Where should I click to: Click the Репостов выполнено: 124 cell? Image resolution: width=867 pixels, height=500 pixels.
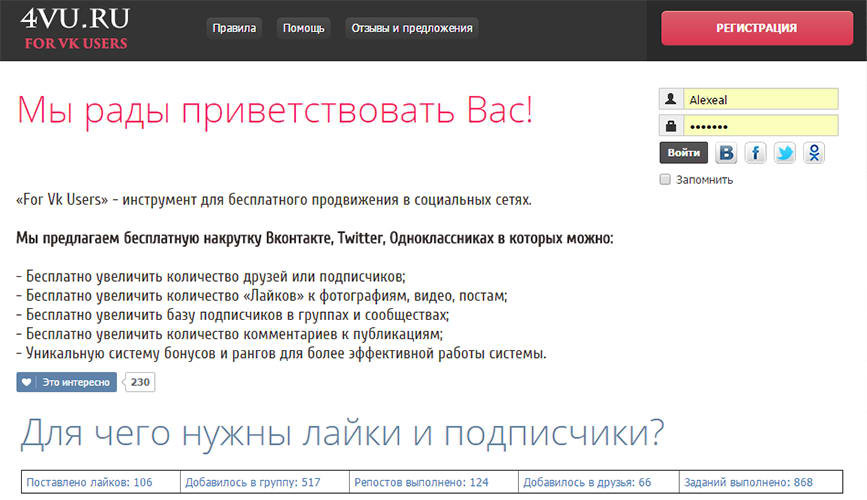click(x=434, y=482)
